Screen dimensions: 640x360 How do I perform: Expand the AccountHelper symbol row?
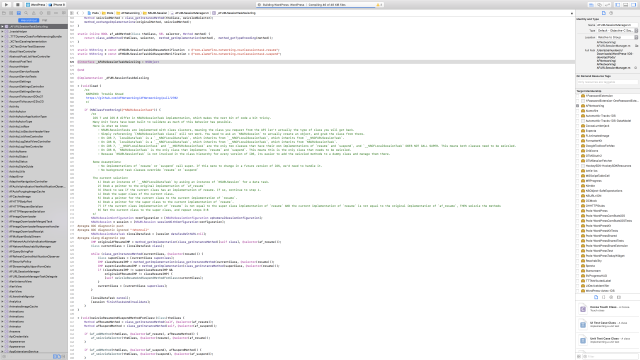pos(2,67)
